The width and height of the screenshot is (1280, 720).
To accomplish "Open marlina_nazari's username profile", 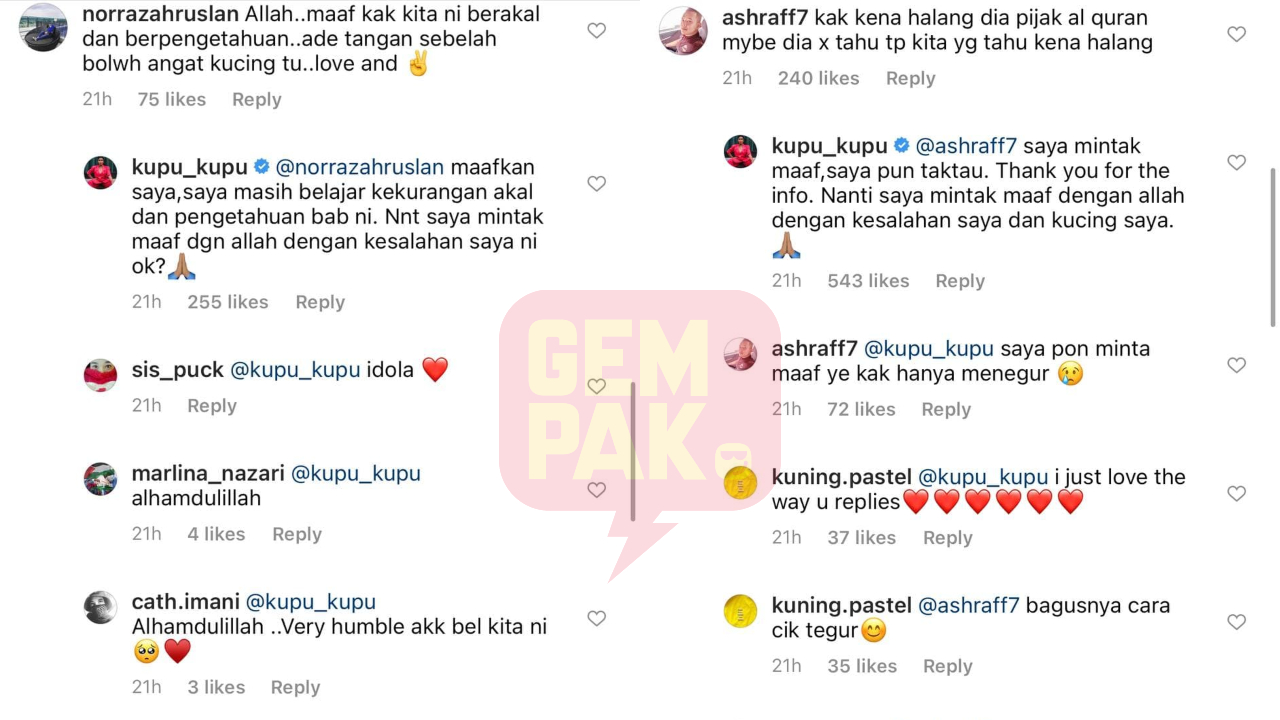I will click(x=208, y=474).
